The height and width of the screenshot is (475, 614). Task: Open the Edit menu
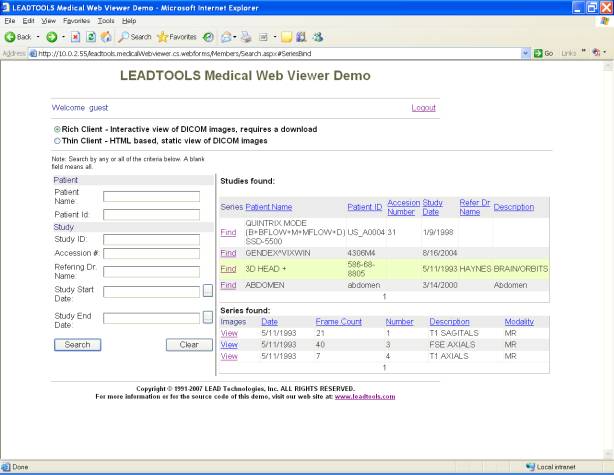(x=28, y=21)
